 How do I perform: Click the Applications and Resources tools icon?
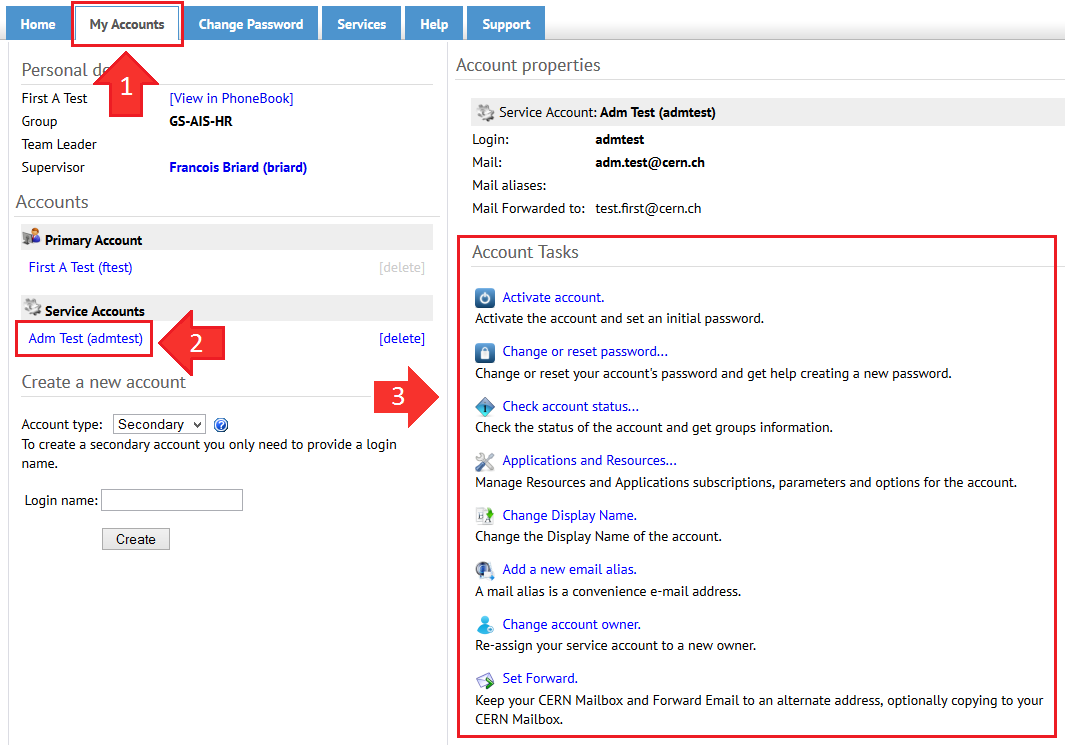(485, 461)
